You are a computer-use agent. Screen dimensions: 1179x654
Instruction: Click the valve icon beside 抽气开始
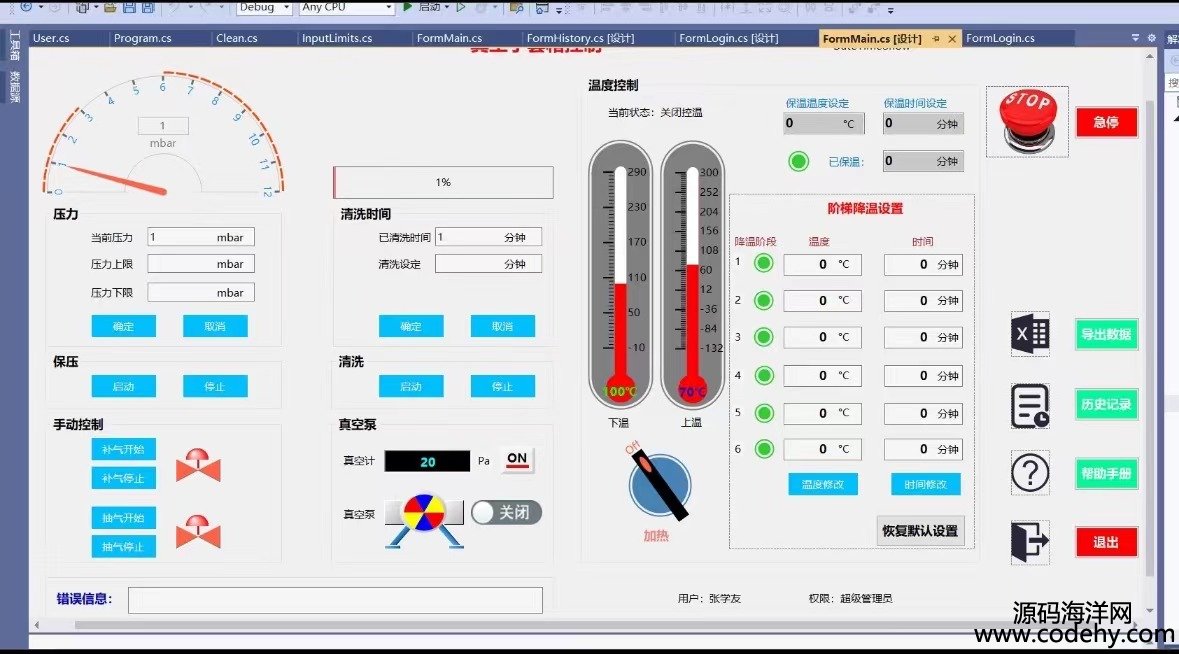(x=198, y=531)
